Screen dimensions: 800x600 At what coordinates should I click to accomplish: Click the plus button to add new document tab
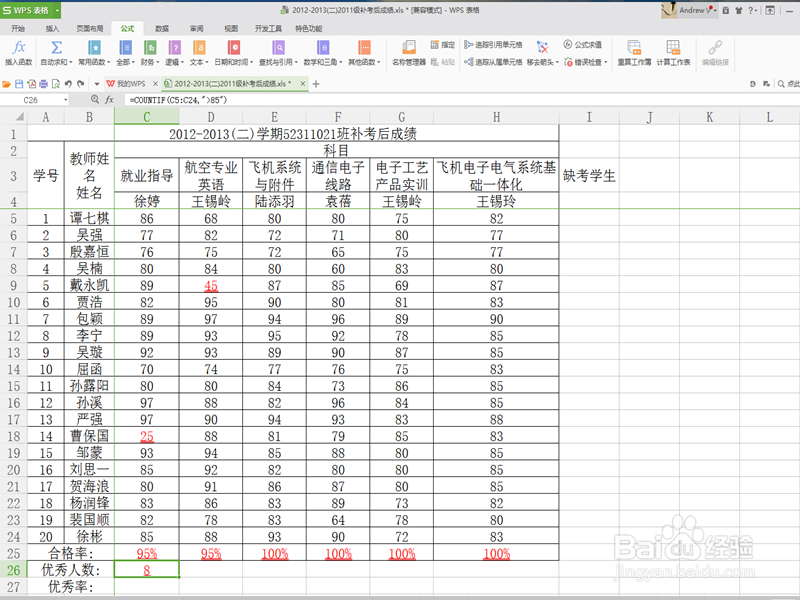316,84
